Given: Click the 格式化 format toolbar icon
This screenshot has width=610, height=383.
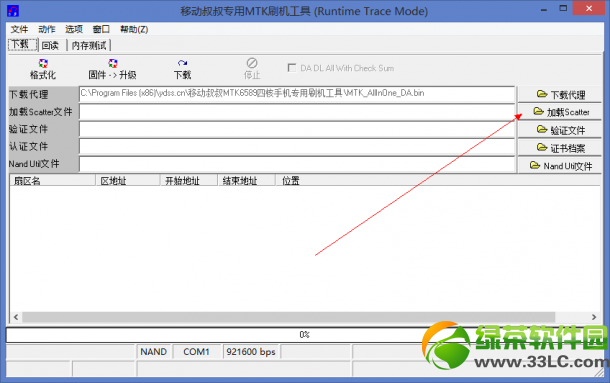Looking at the screenshot, I should tap(43, 63).
